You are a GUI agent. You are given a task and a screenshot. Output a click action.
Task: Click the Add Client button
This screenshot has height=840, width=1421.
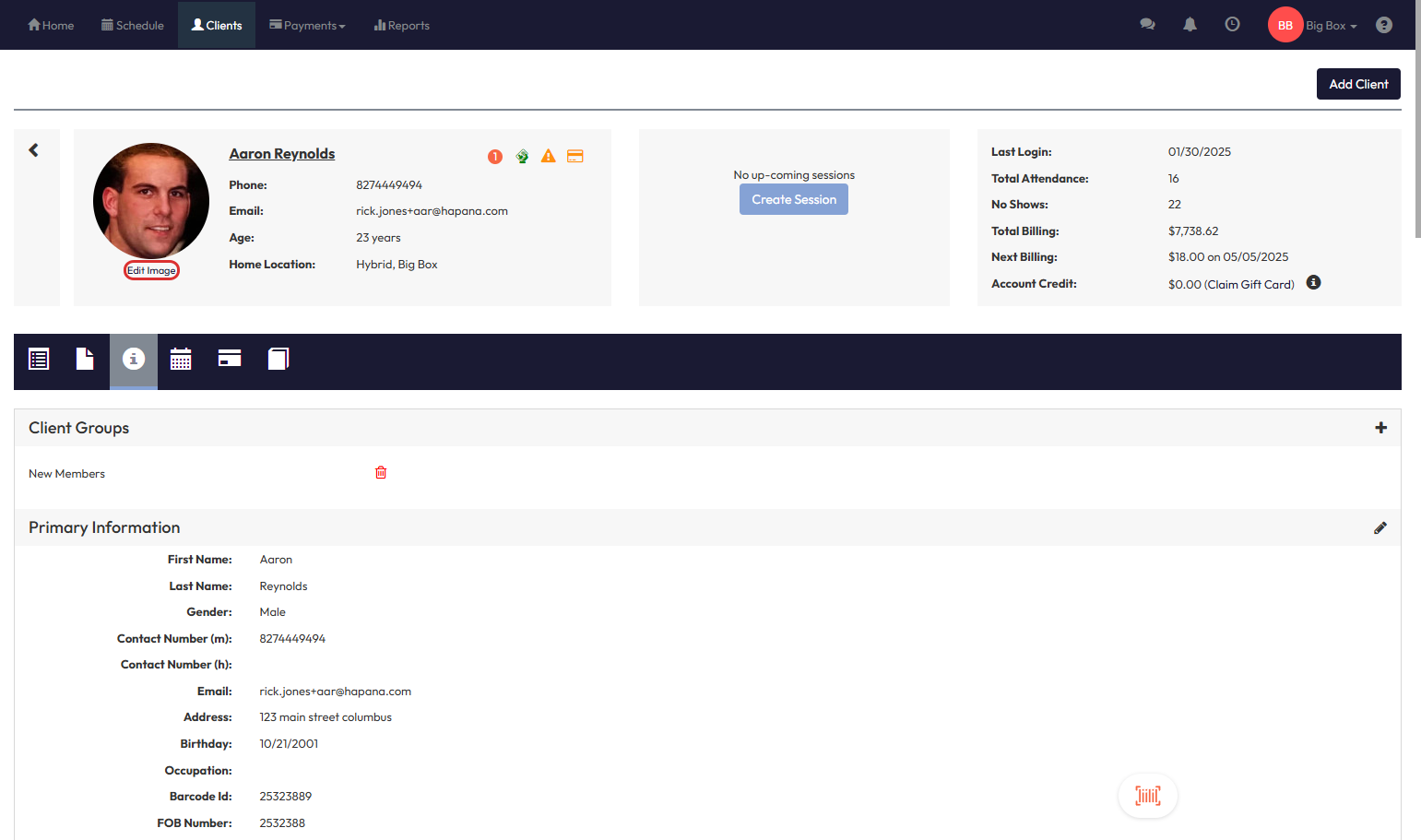click(1357, 84)
